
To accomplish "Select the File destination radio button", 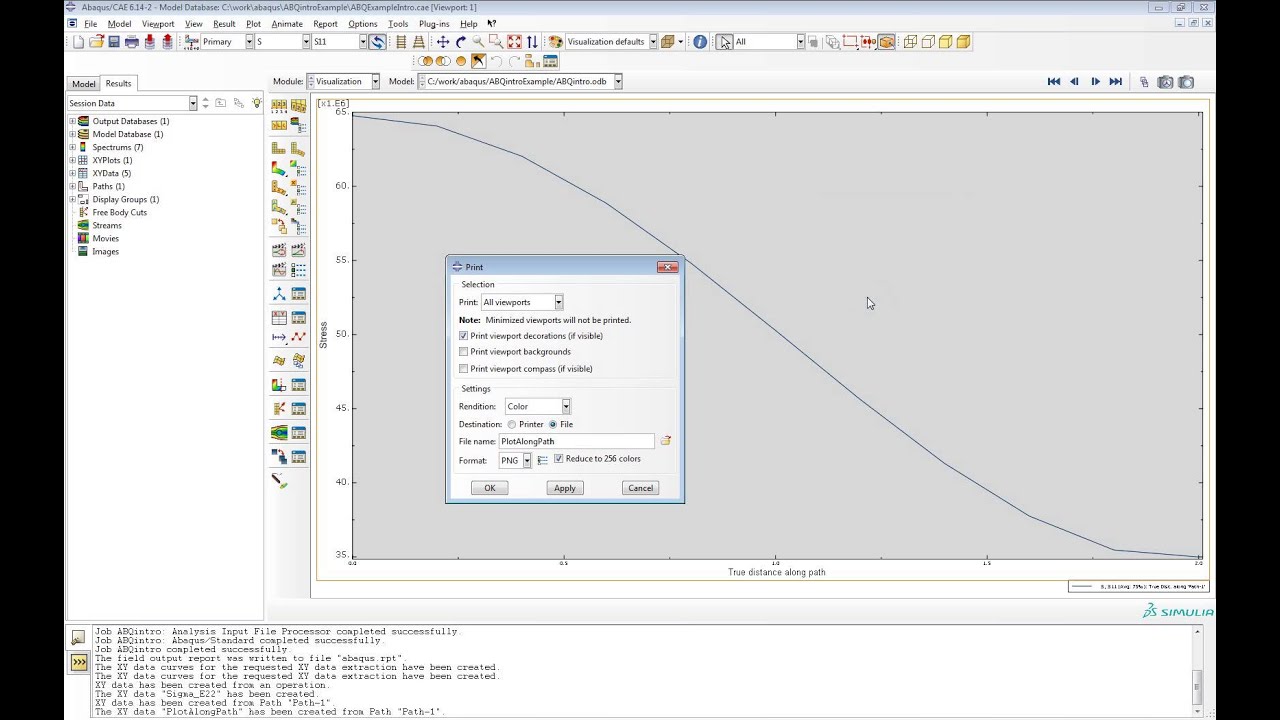I will click(x=553, y=425).
